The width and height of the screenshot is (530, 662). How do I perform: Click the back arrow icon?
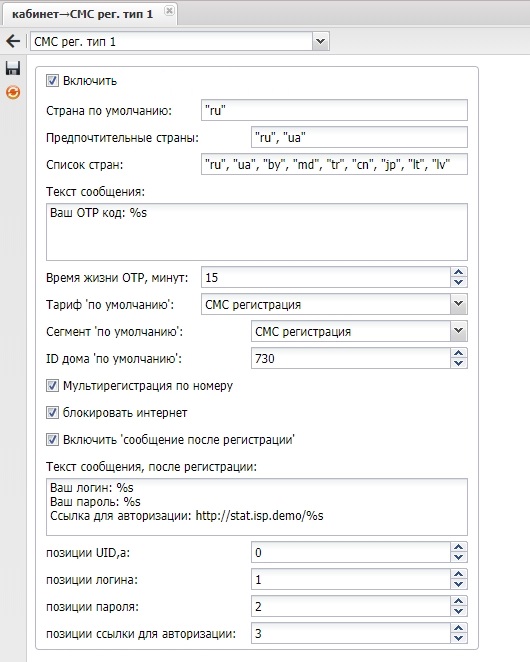(13, 41)
